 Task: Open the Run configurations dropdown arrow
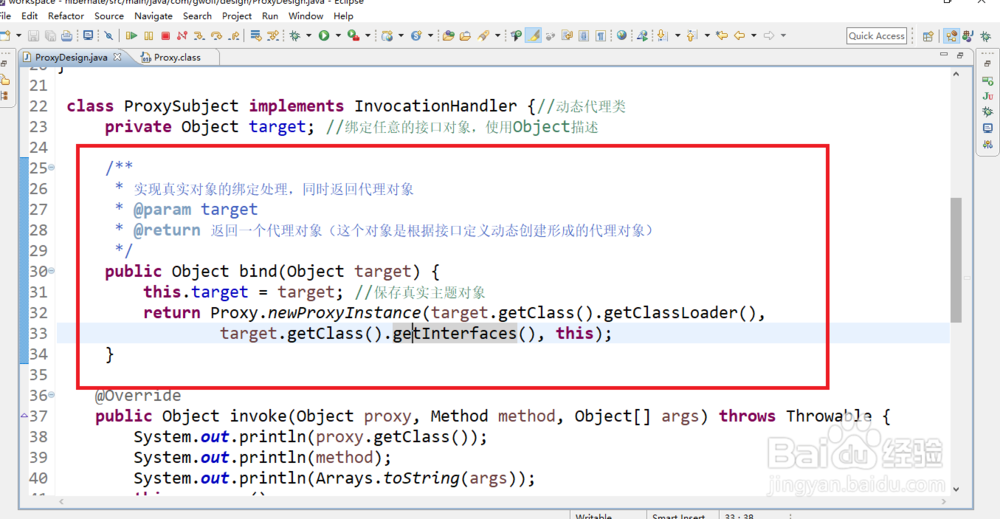[x=338, y=36]
